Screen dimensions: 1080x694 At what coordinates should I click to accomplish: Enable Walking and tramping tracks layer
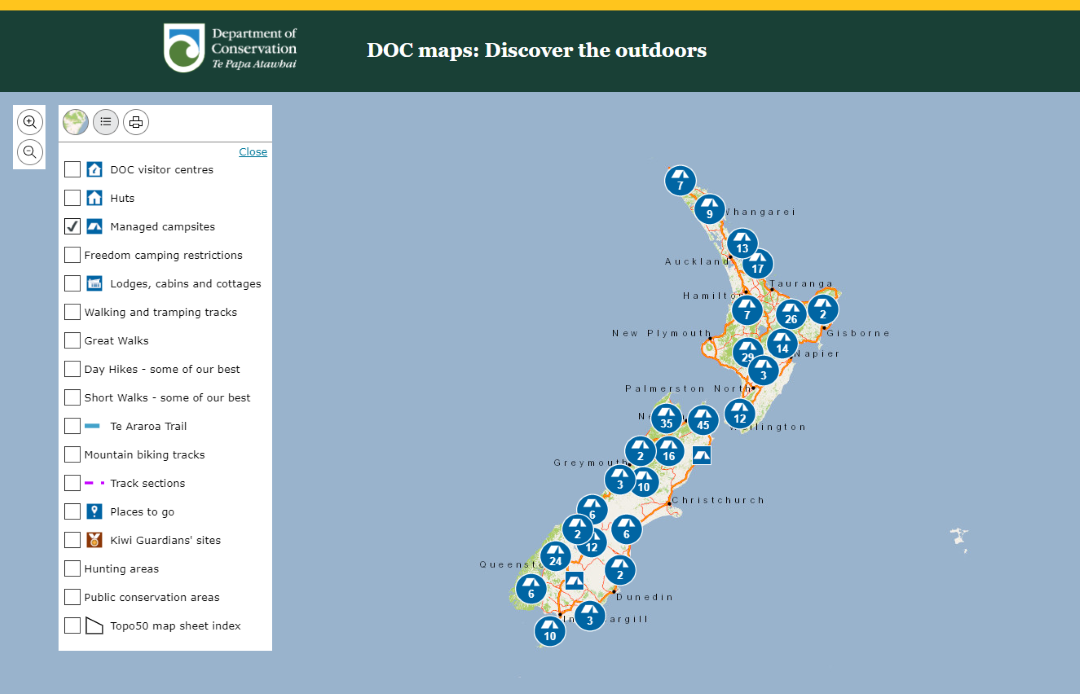pyautogui.click(x=72, y=312)
